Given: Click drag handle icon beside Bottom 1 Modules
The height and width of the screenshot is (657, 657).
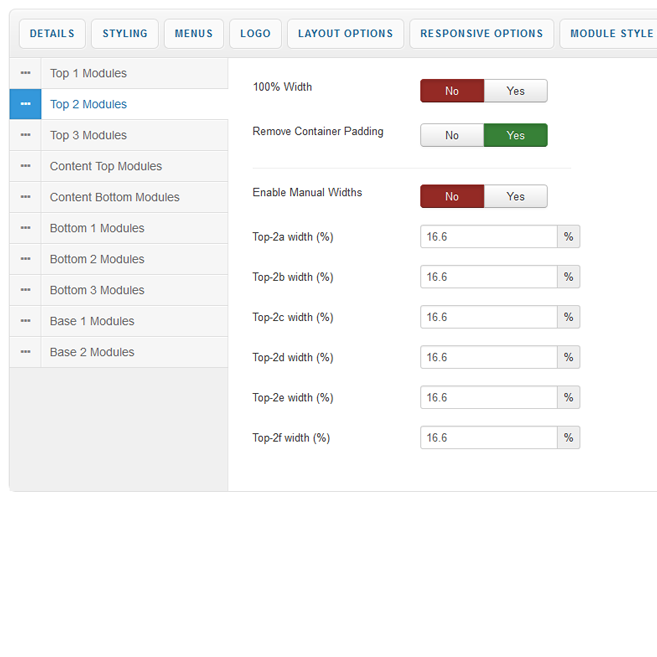Looking at the screenshot, I should tap(25, 229).
